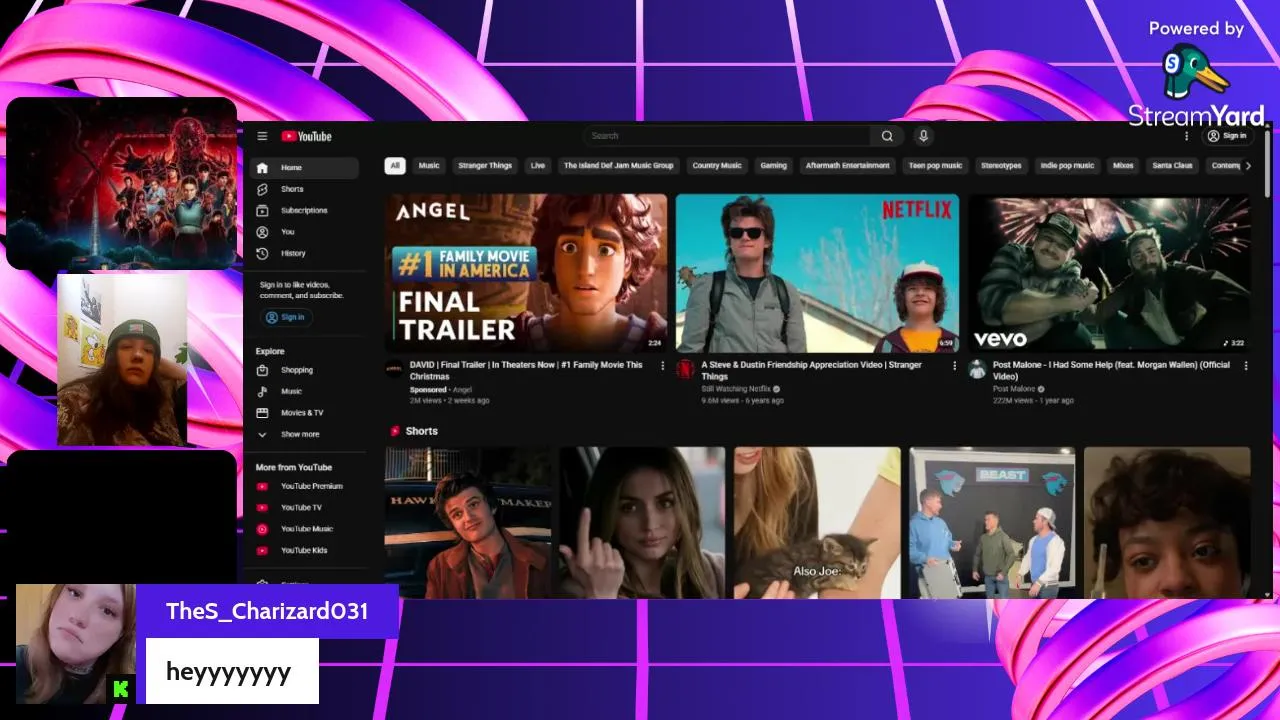This screenshot has width=1280, height=720.
Task: Select the Santa Claus filter chip
Action: click(1172, 166)
